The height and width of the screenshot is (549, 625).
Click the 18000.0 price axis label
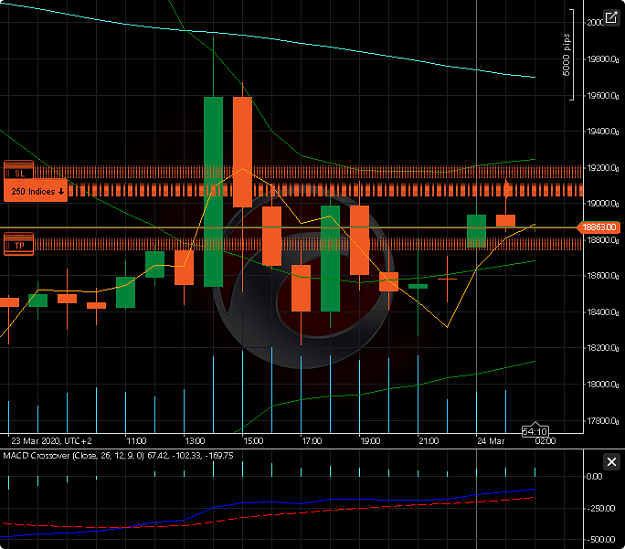(602, 384)
